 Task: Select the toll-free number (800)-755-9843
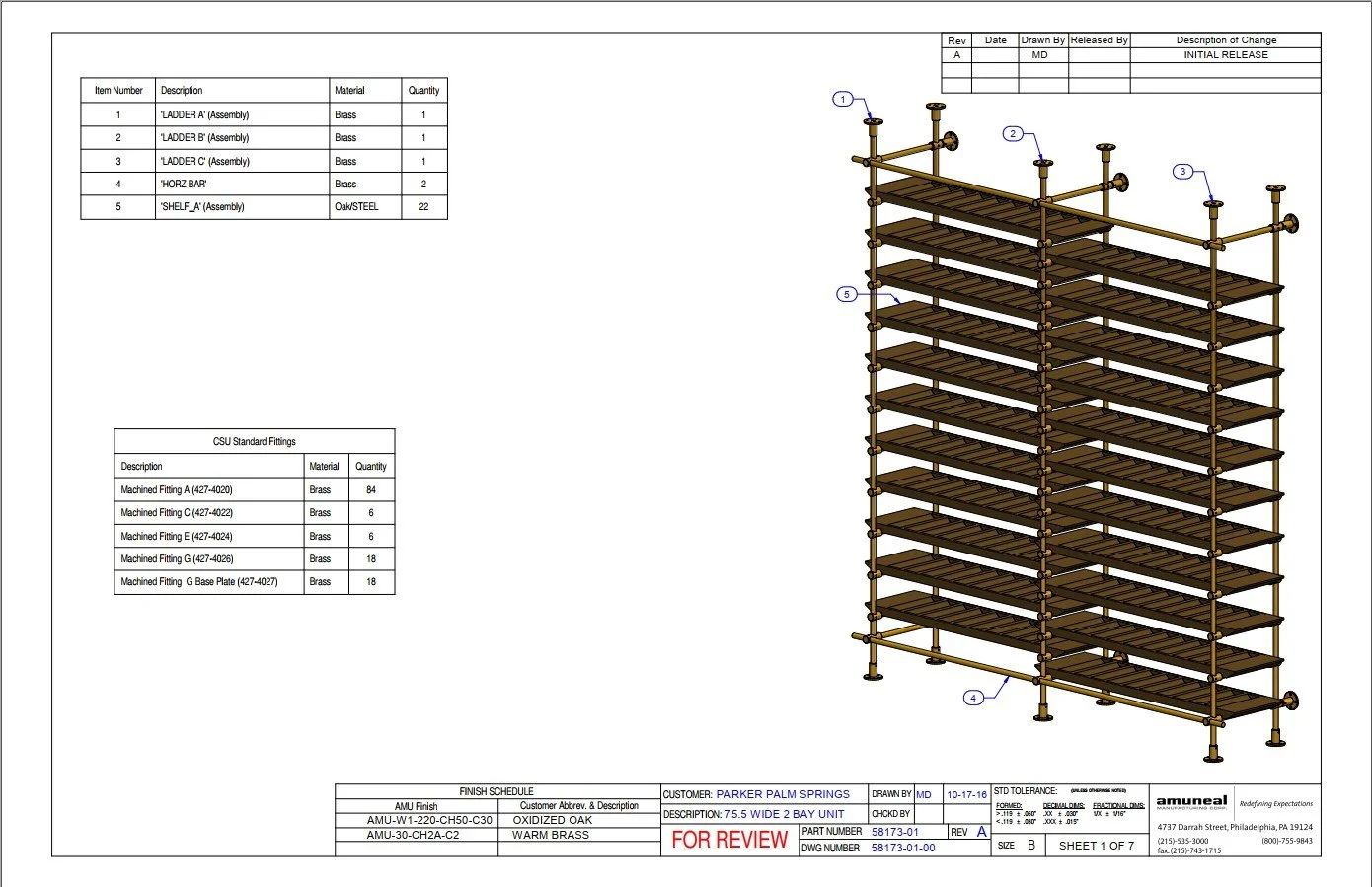coord(1287,841)
